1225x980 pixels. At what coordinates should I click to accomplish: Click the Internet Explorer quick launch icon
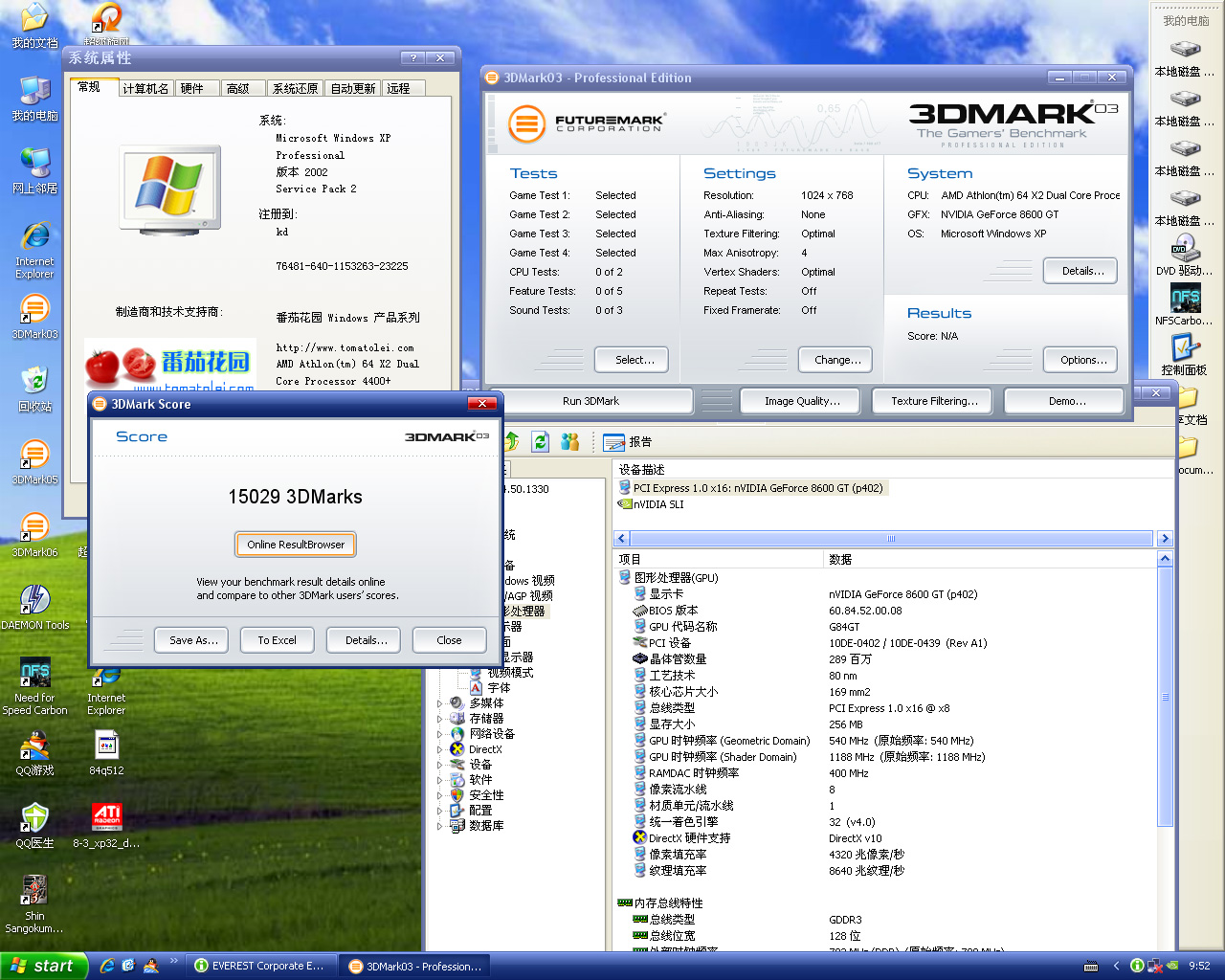coord(107,966)
